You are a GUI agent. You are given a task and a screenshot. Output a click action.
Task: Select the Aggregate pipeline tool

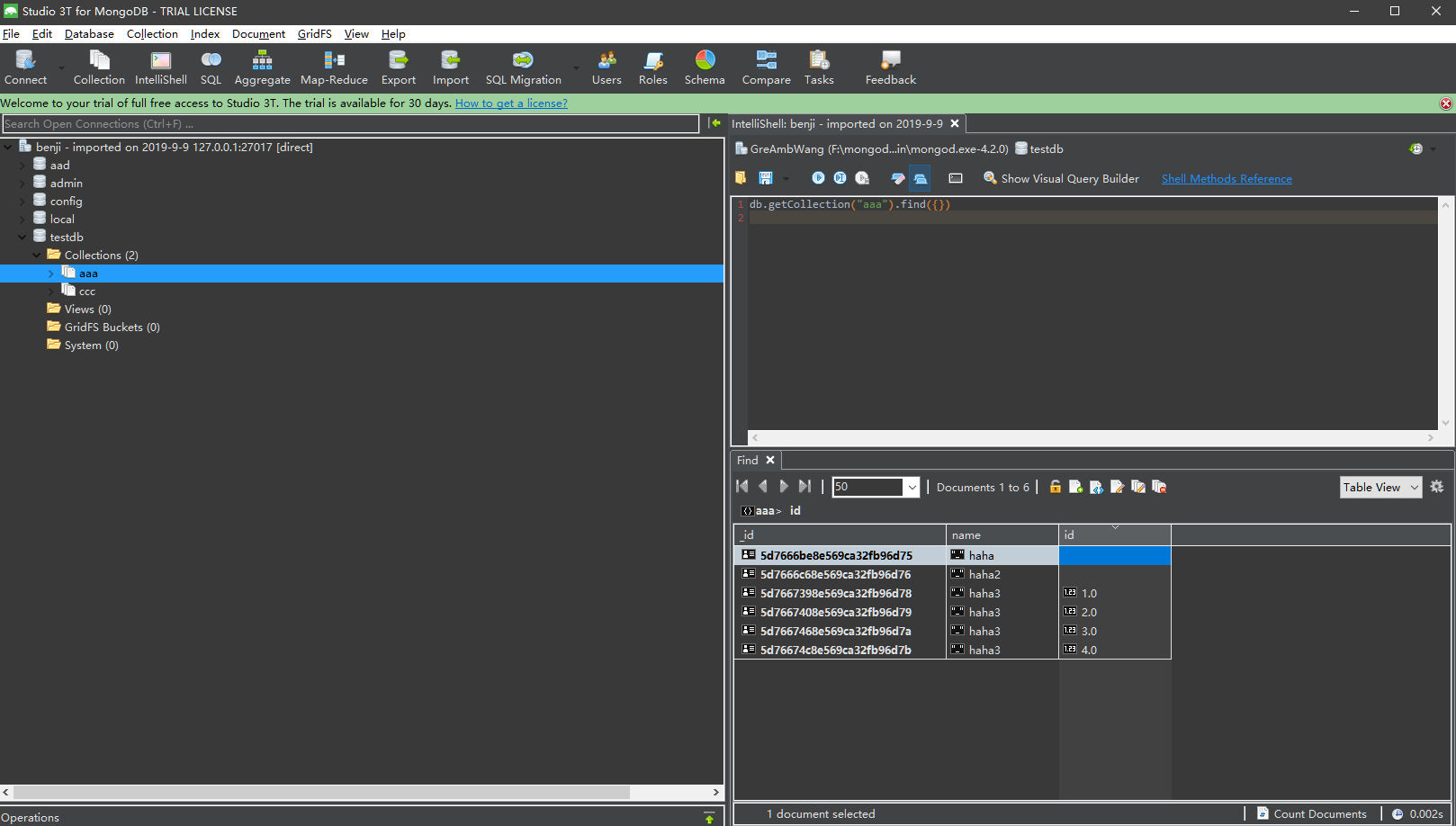(x=262, y=67)
